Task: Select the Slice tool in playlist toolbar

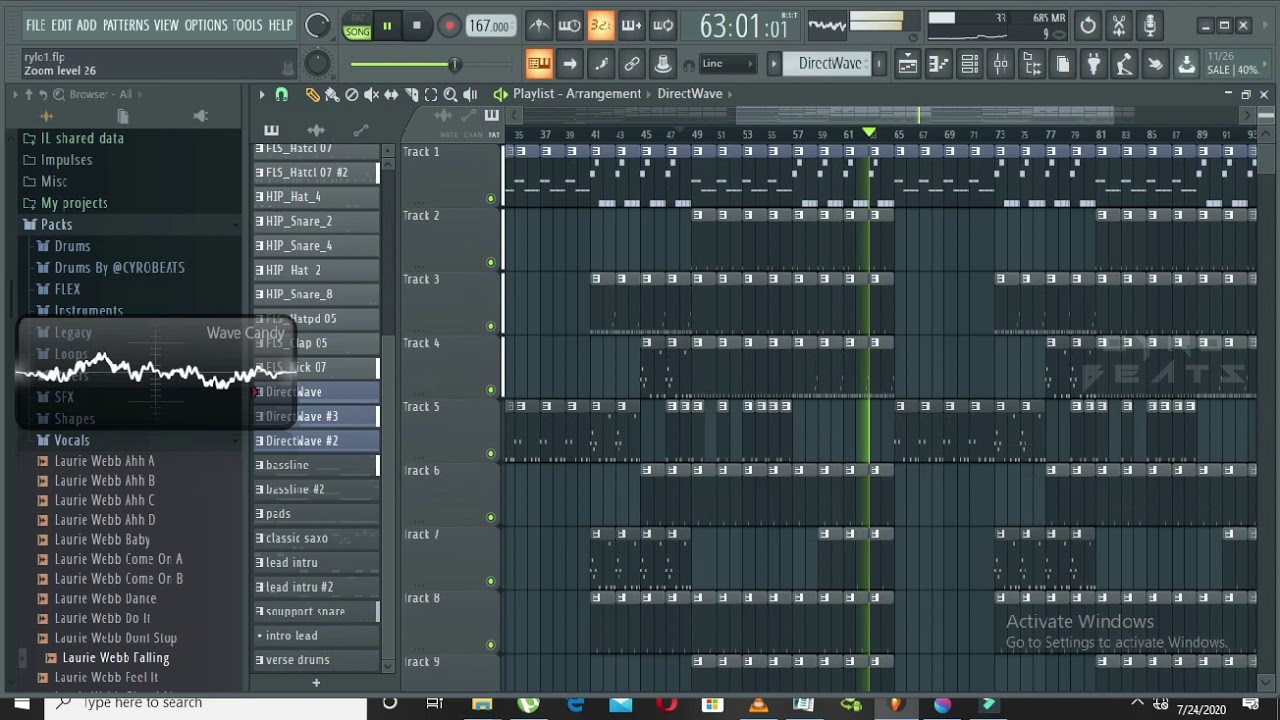Action: 411,94
